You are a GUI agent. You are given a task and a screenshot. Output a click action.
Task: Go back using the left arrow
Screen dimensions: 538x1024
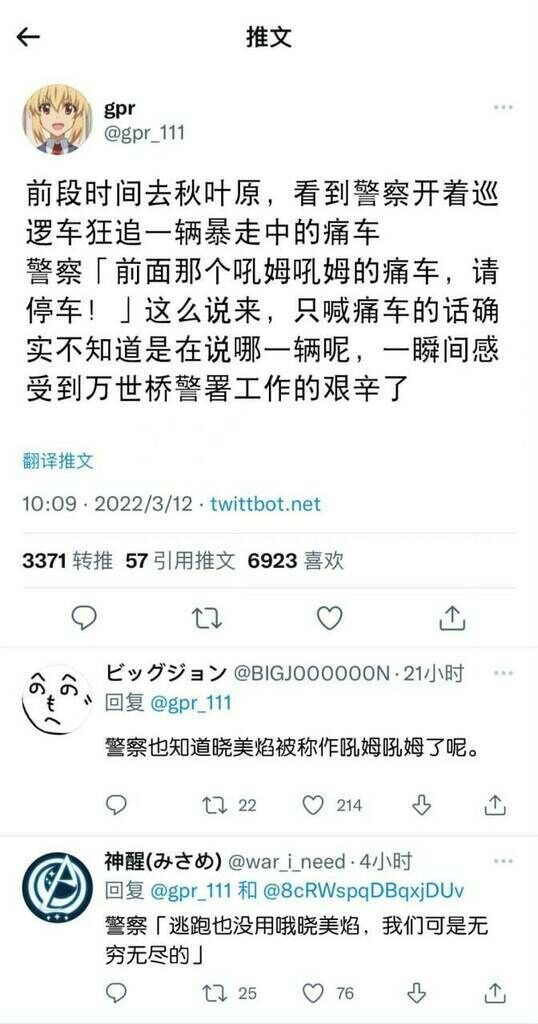click(28, 37)
